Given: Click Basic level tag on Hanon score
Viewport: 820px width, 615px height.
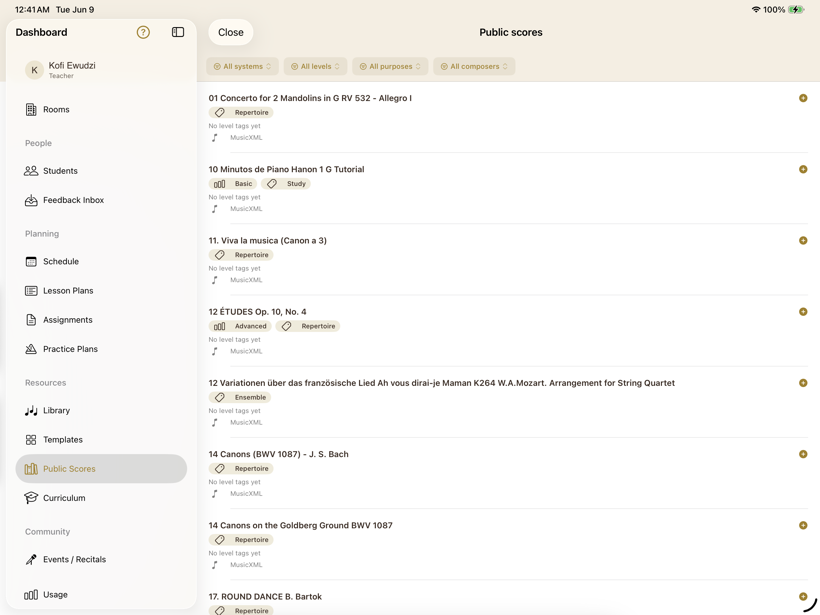Looking at the screenshot, I should point(233,184).
